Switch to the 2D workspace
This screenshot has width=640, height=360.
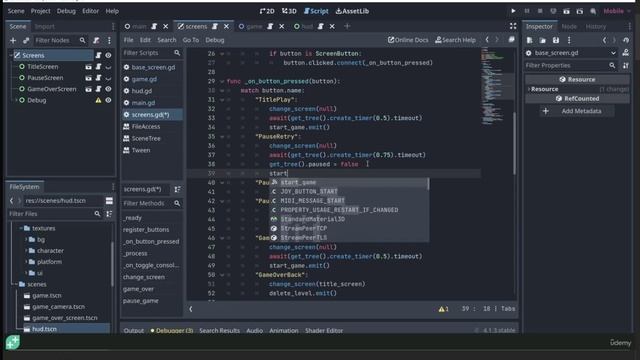coord(267,11)
